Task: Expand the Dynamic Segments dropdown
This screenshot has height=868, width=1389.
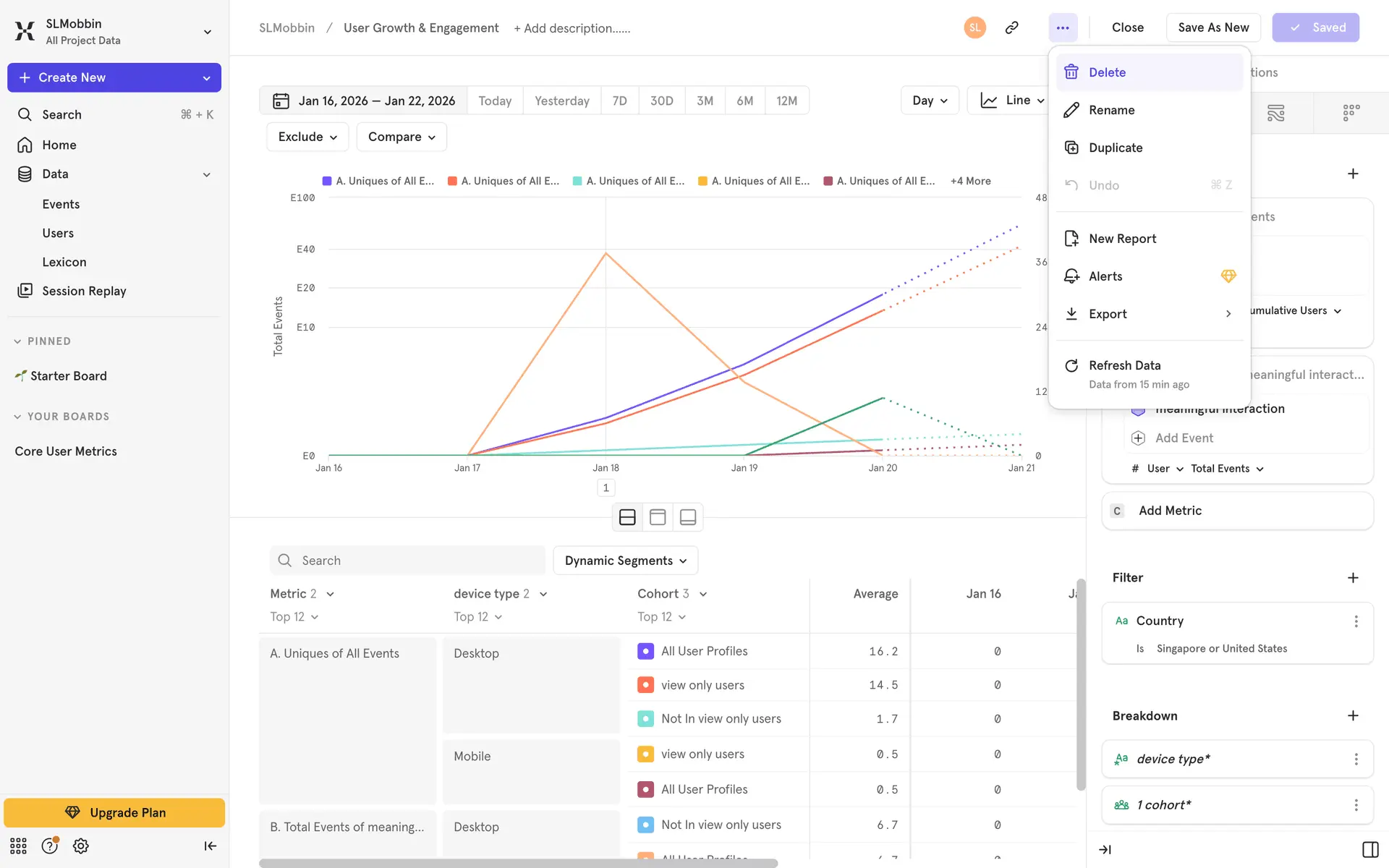Action: click(x=625, y=561)
